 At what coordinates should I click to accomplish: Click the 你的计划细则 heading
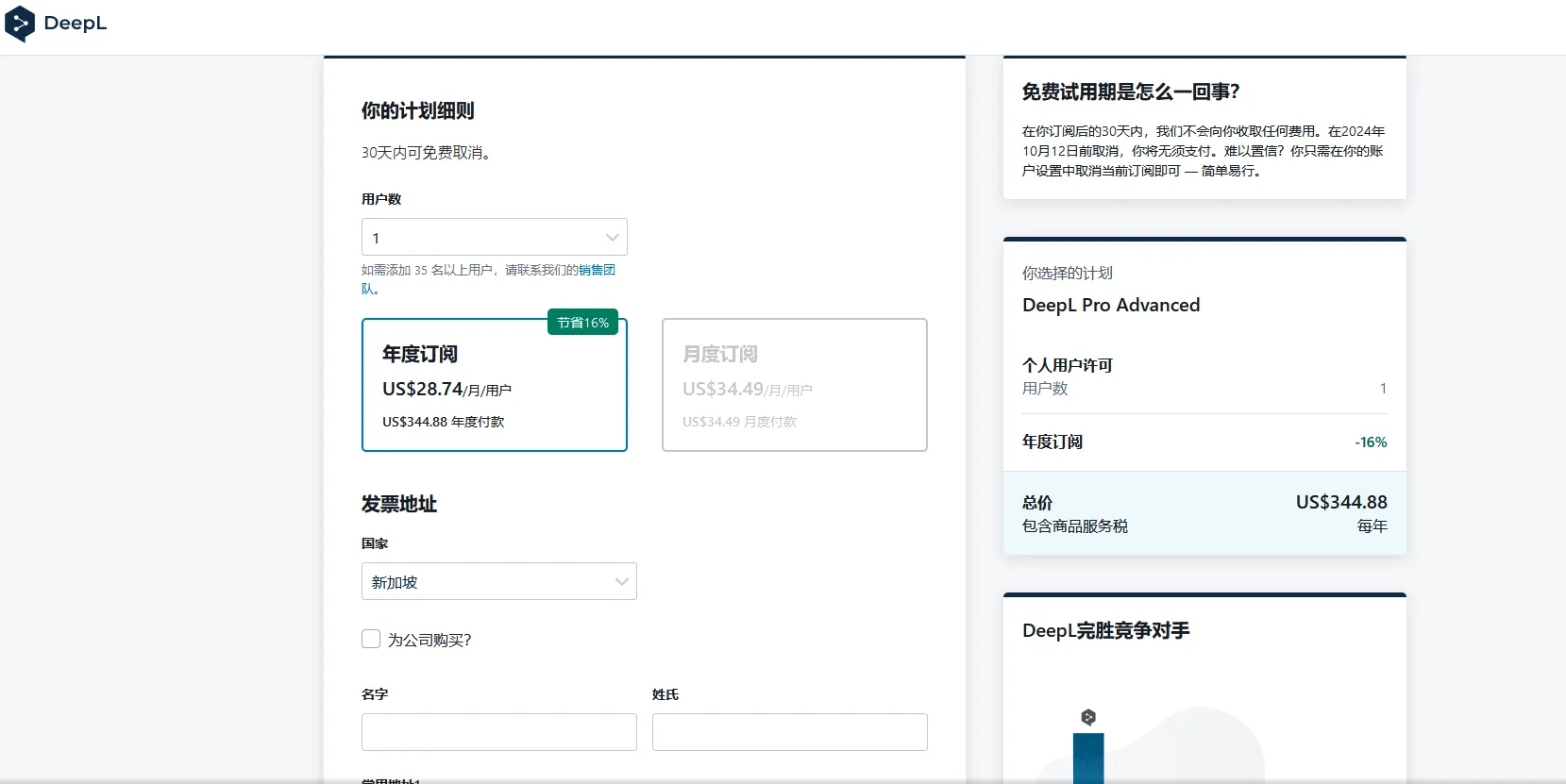418,110
